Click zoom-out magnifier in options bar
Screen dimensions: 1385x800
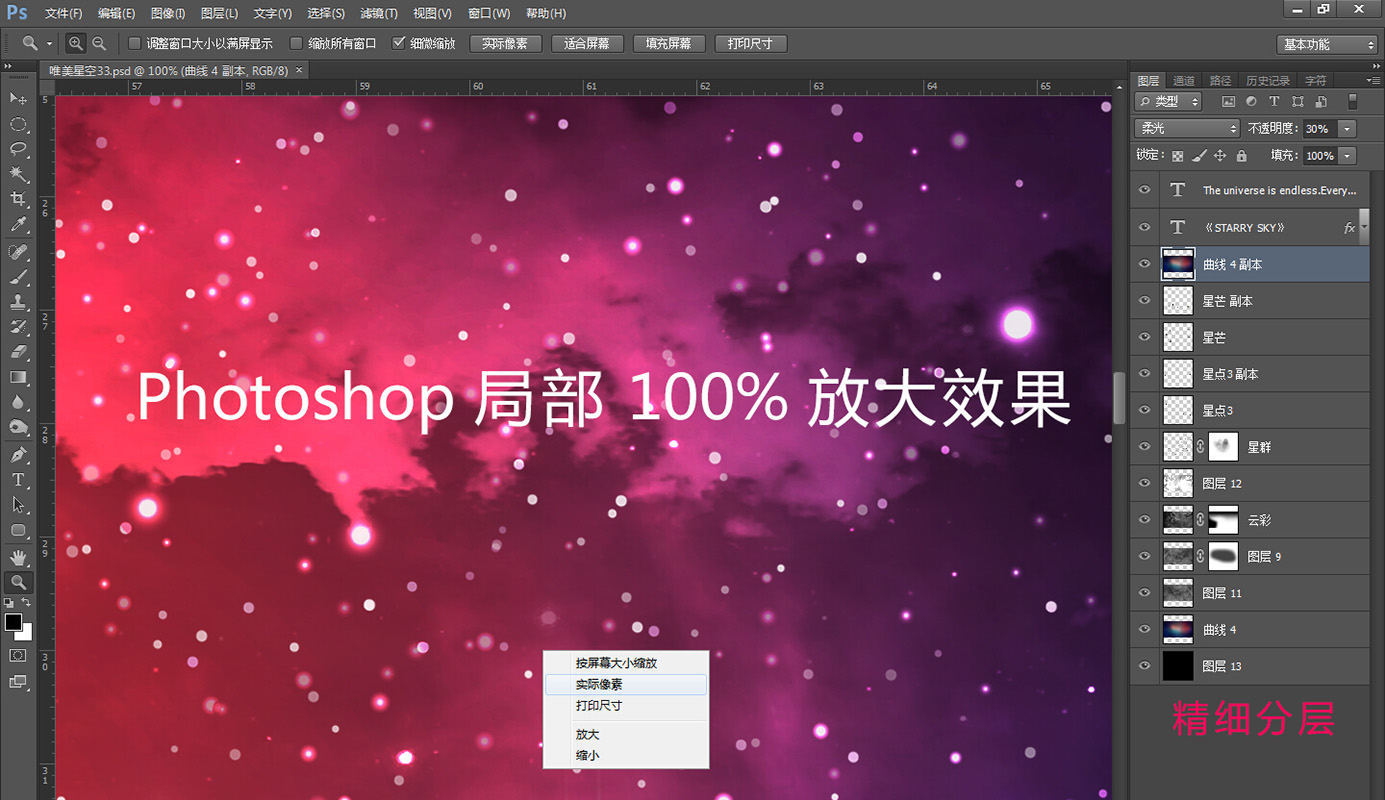pyautogui.click(x=99, y=43)
